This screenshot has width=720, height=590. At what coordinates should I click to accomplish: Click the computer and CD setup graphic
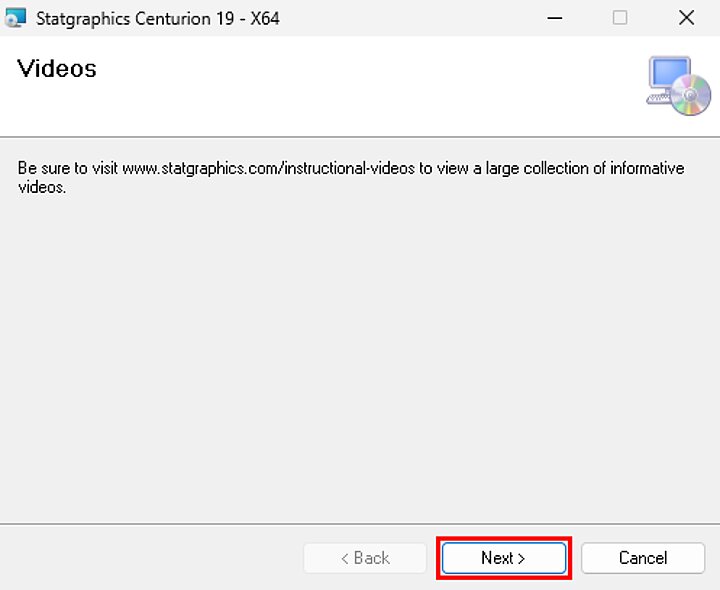pyautogui.click(x=678, y=85)
